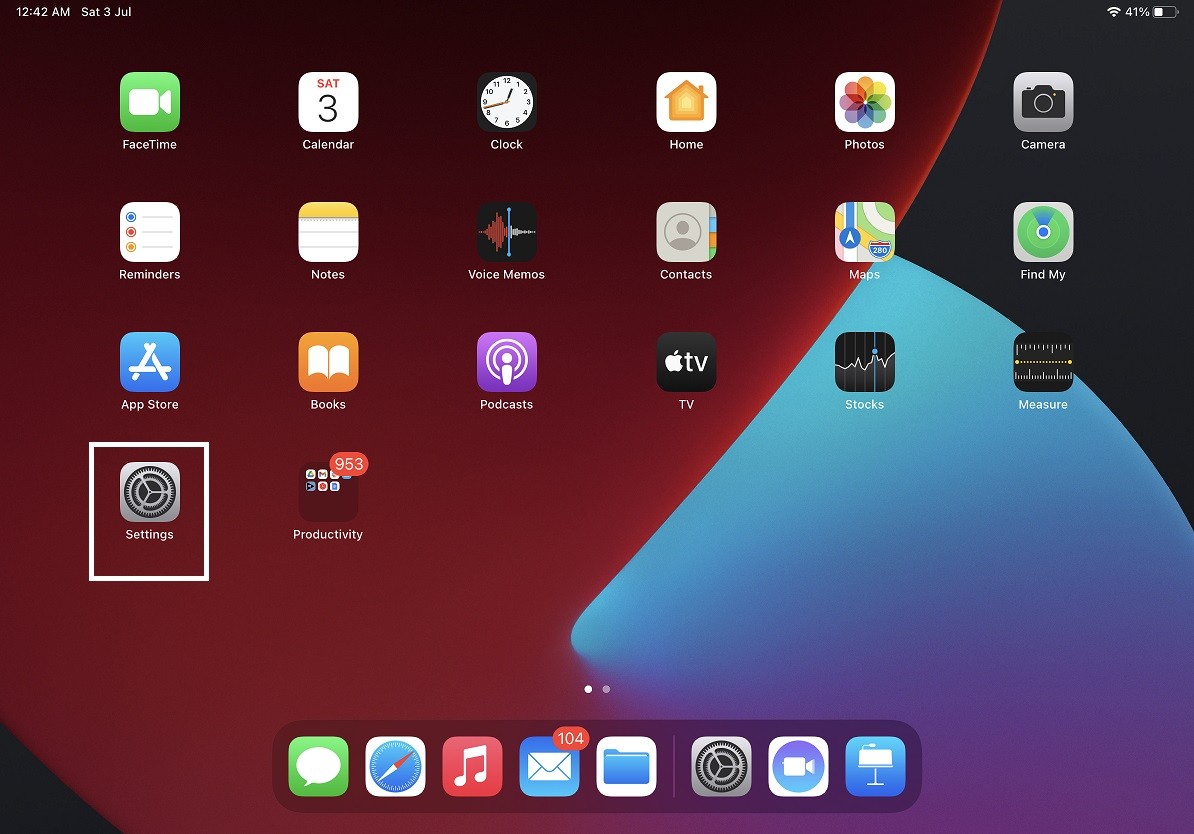The height and width of the screenshot is (834, 1194).
Task: Open Settings in the dock's recent apps
Action: [x=721, y=766]
